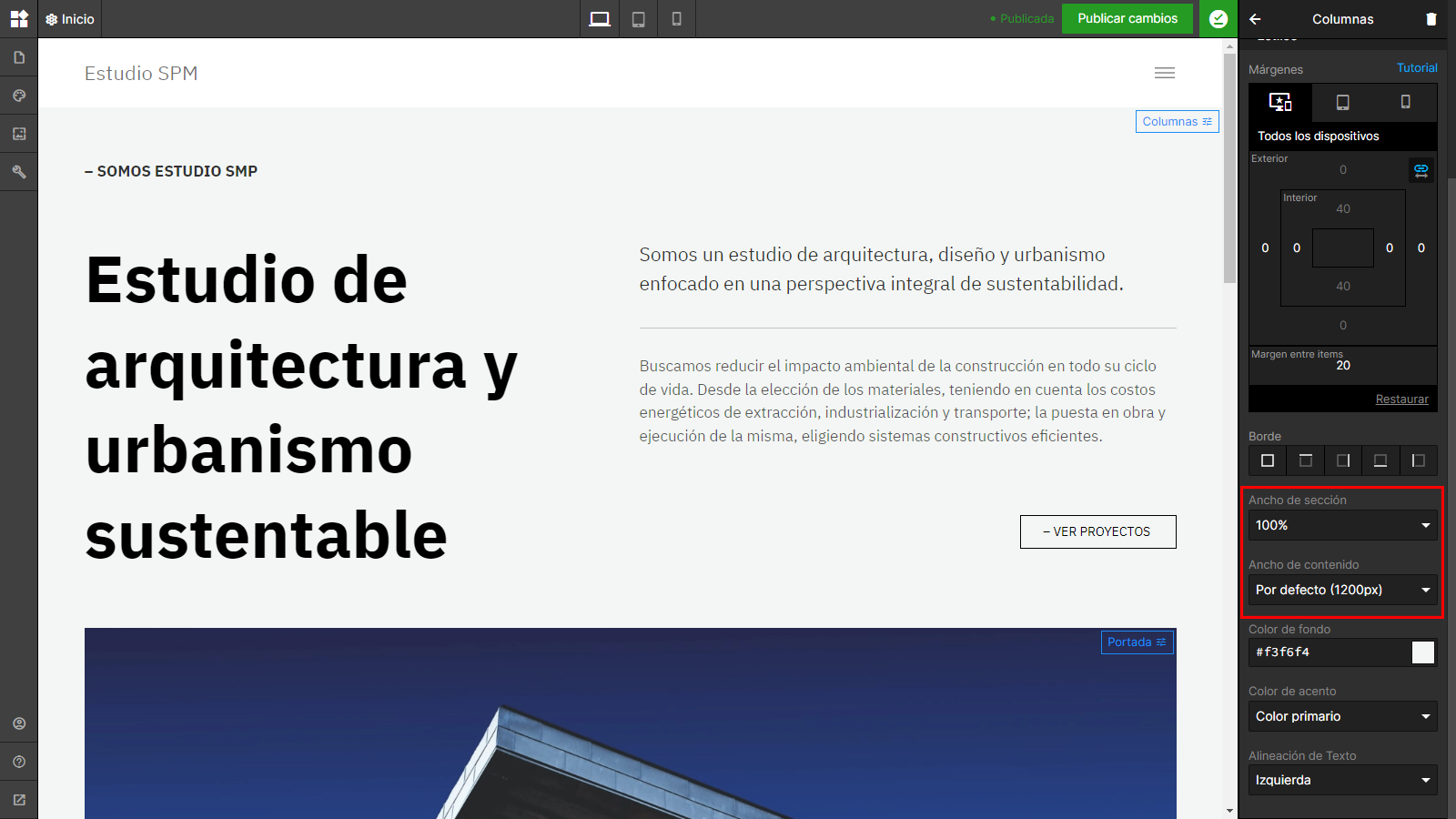Open the Alineación de Texto dropdown
This screenshot has width=1456, height=819.
pyautogui.click(x=1343, y=780)
